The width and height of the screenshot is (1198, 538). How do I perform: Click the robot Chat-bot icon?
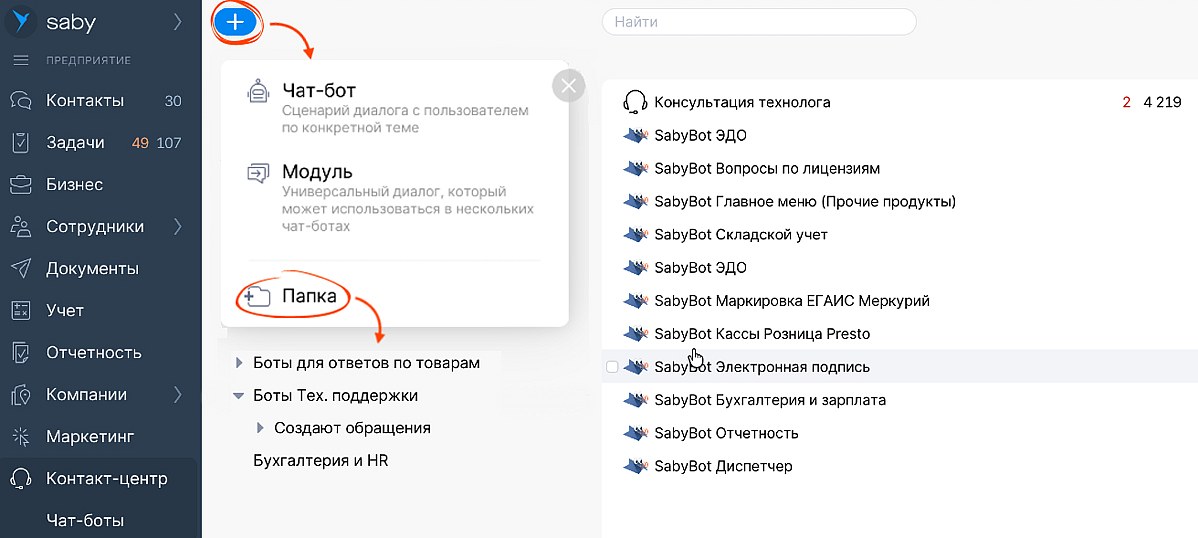pos(258,93)
